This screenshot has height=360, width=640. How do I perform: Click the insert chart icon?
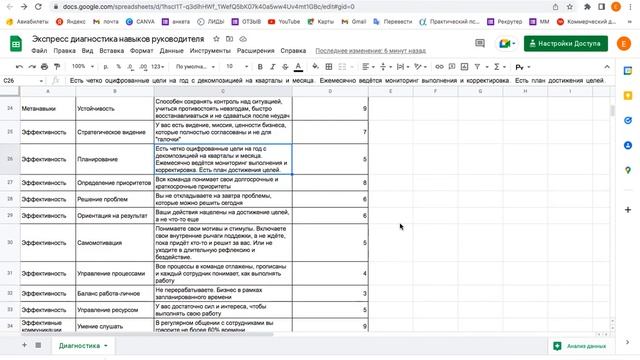[464, 67]
